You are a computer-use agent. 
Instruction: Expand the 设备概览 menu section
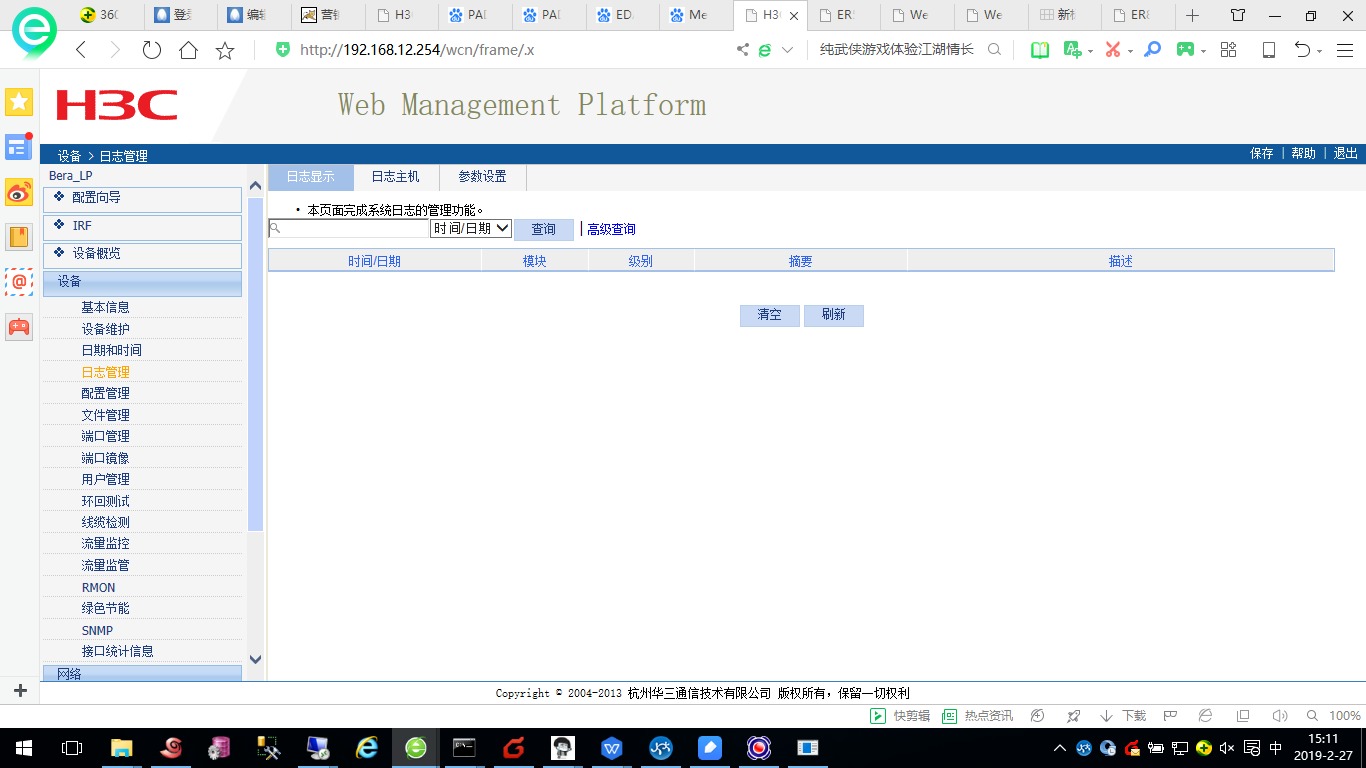click(x=142, y=255)
